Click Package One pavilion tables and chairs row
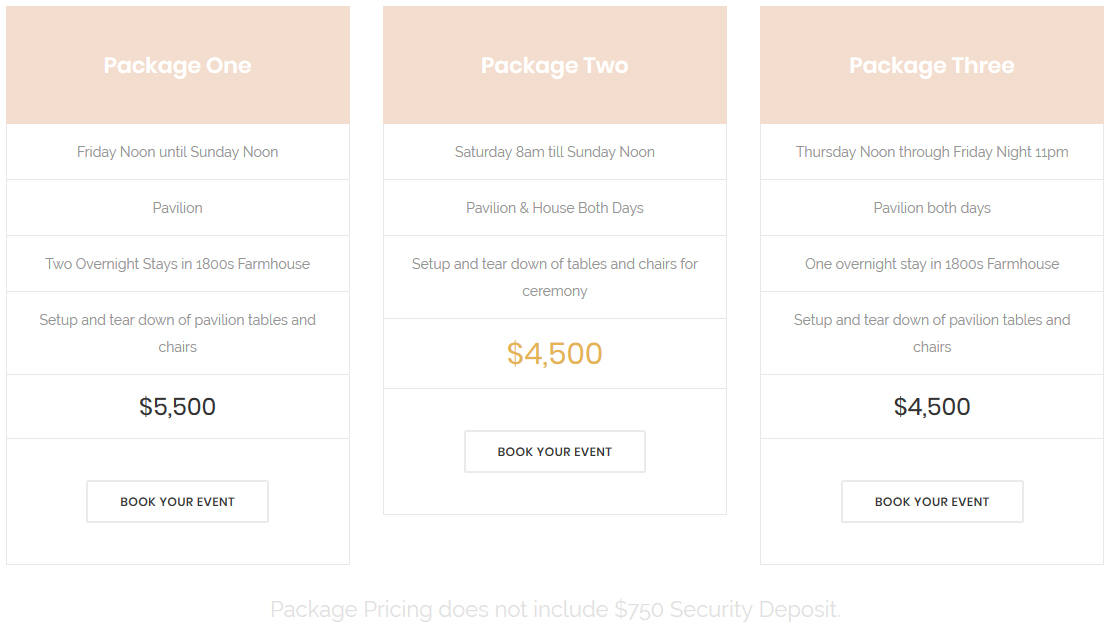The width and height of the screenshot is (1109, 627). coord(178,333)
